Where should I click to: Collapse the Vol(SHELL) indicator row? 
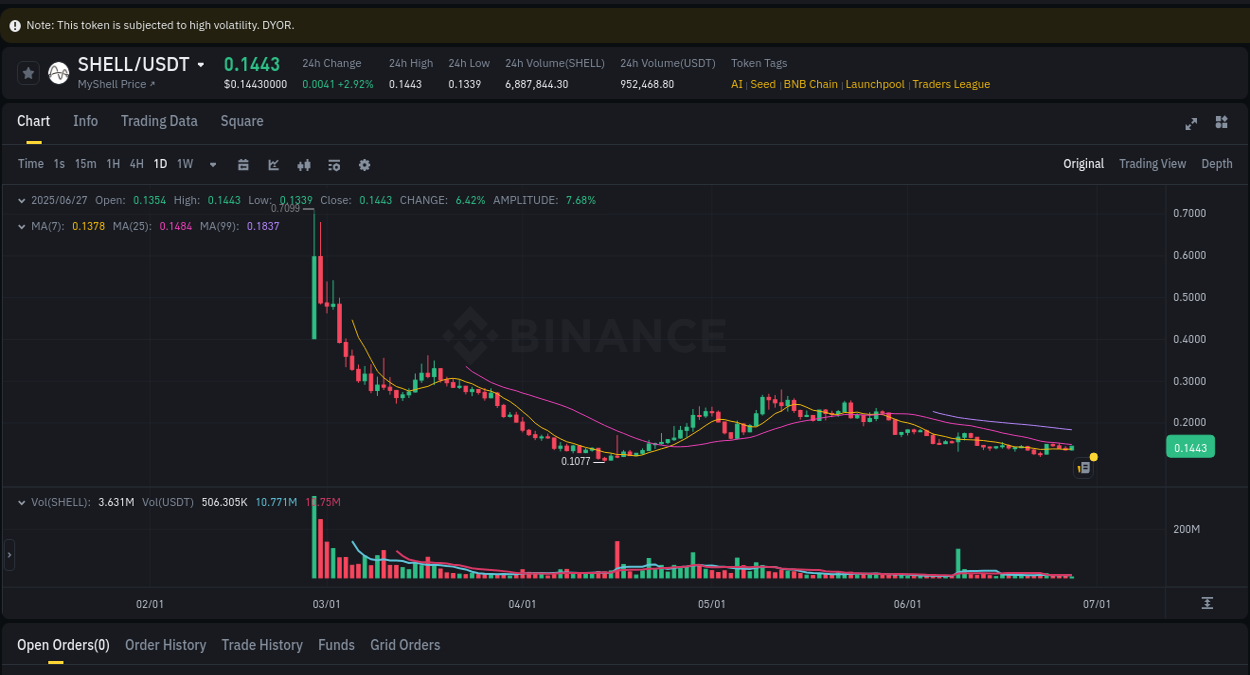[x=20, y=502]
